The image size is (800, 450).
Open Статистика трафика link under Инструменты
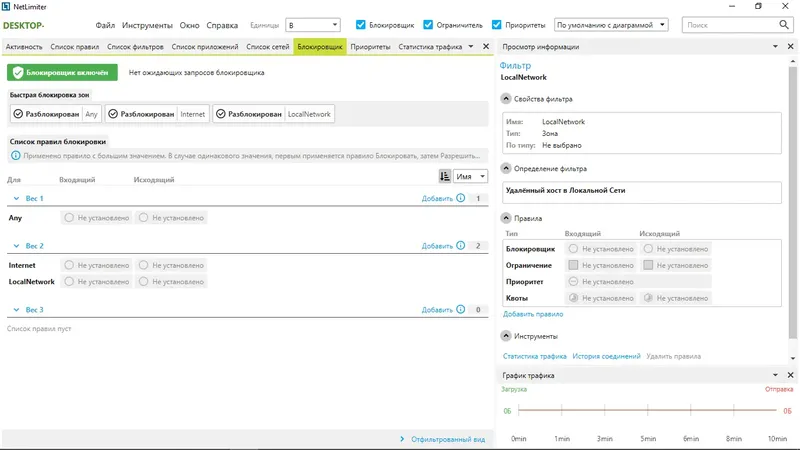point(535,356)
